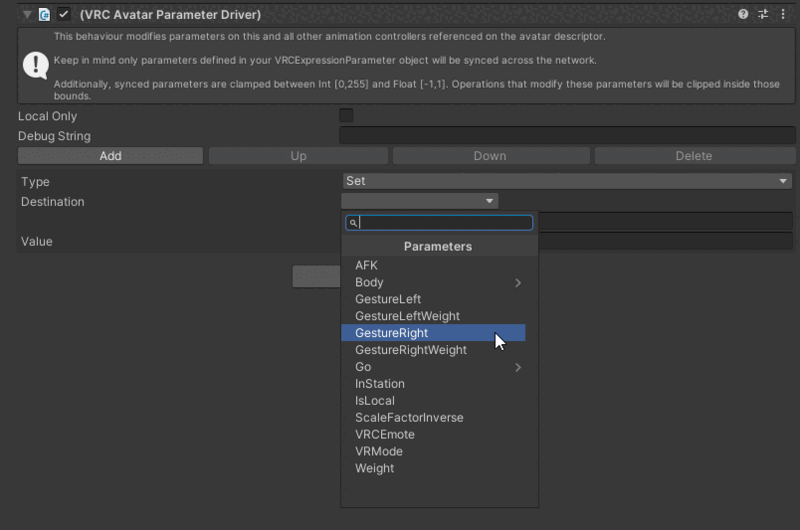The height and width of the screenshot is (530, 800).
Task: Select GestureLeftWeight parameter
Action: tap(433, 316)
